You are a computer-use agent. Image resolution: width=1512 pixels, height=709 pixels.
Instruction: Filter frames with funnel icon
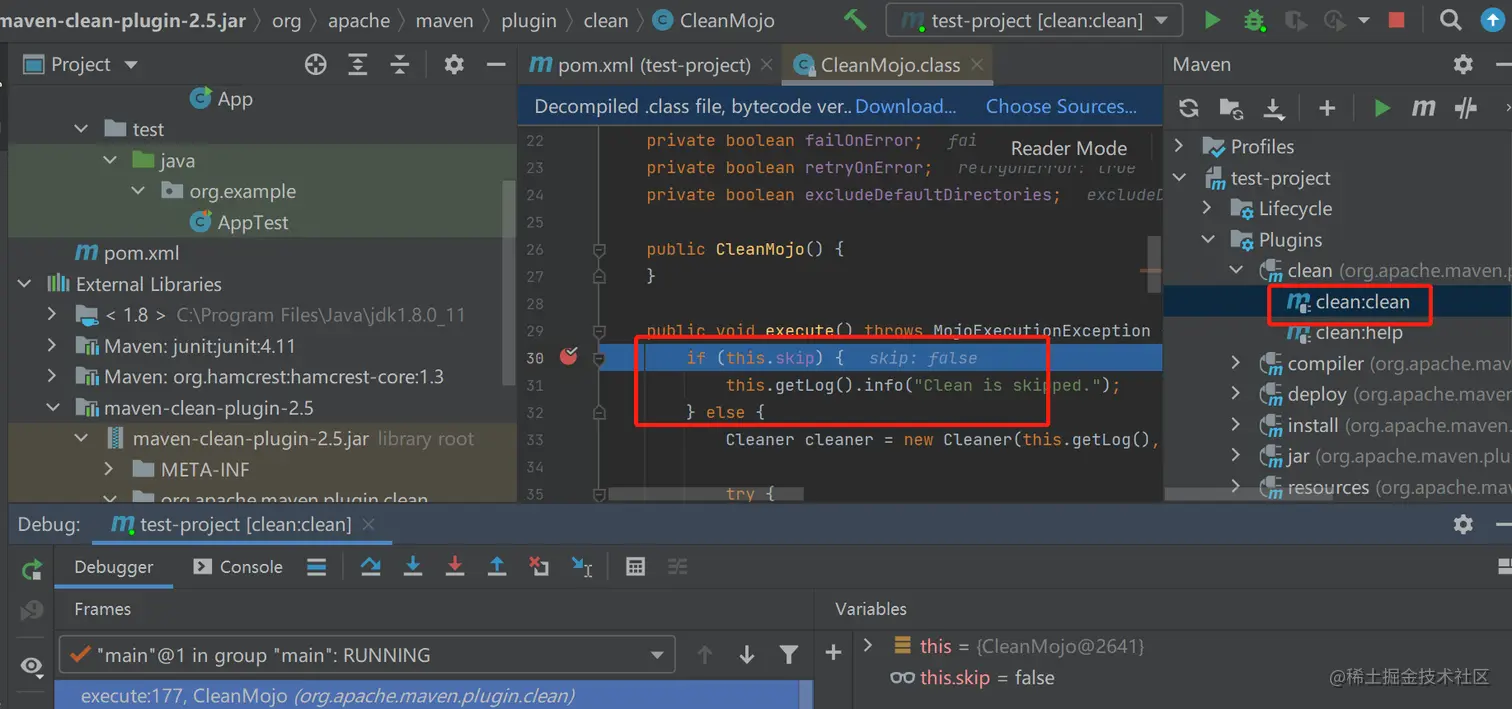pos(789,655)
